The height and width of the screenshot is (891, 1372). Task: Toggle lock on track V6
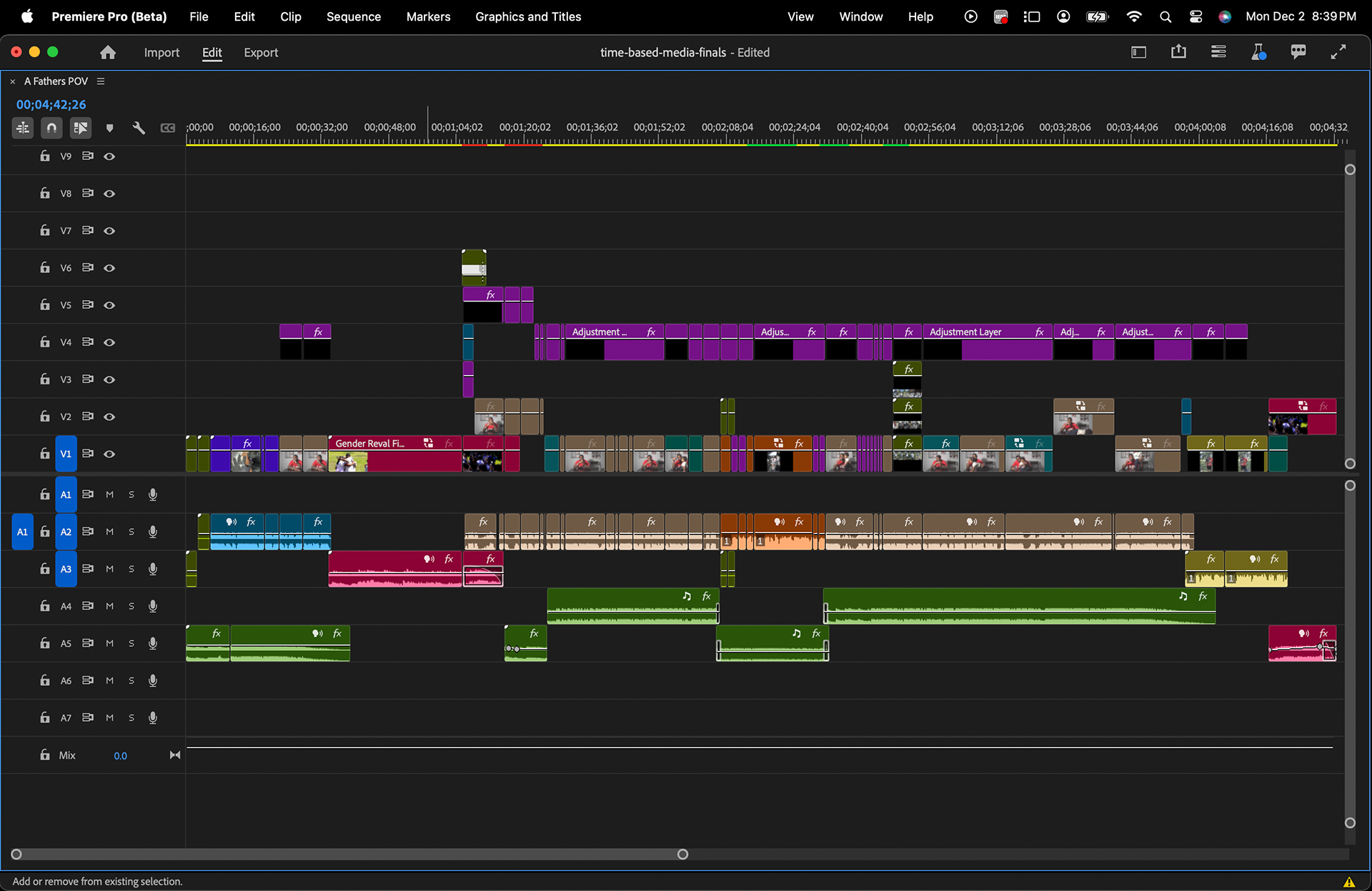tap(45, 267)
